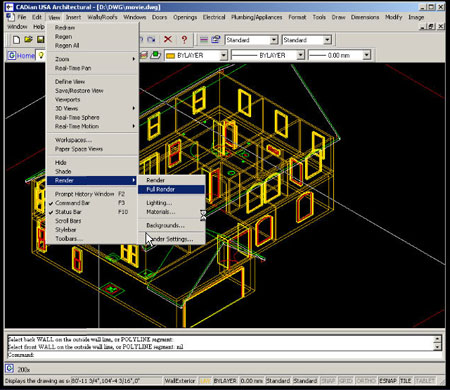The width and height of the screenshot is (450, 390).
Task: Click the yellow BYLAYER color swatch
Action: 170,56
